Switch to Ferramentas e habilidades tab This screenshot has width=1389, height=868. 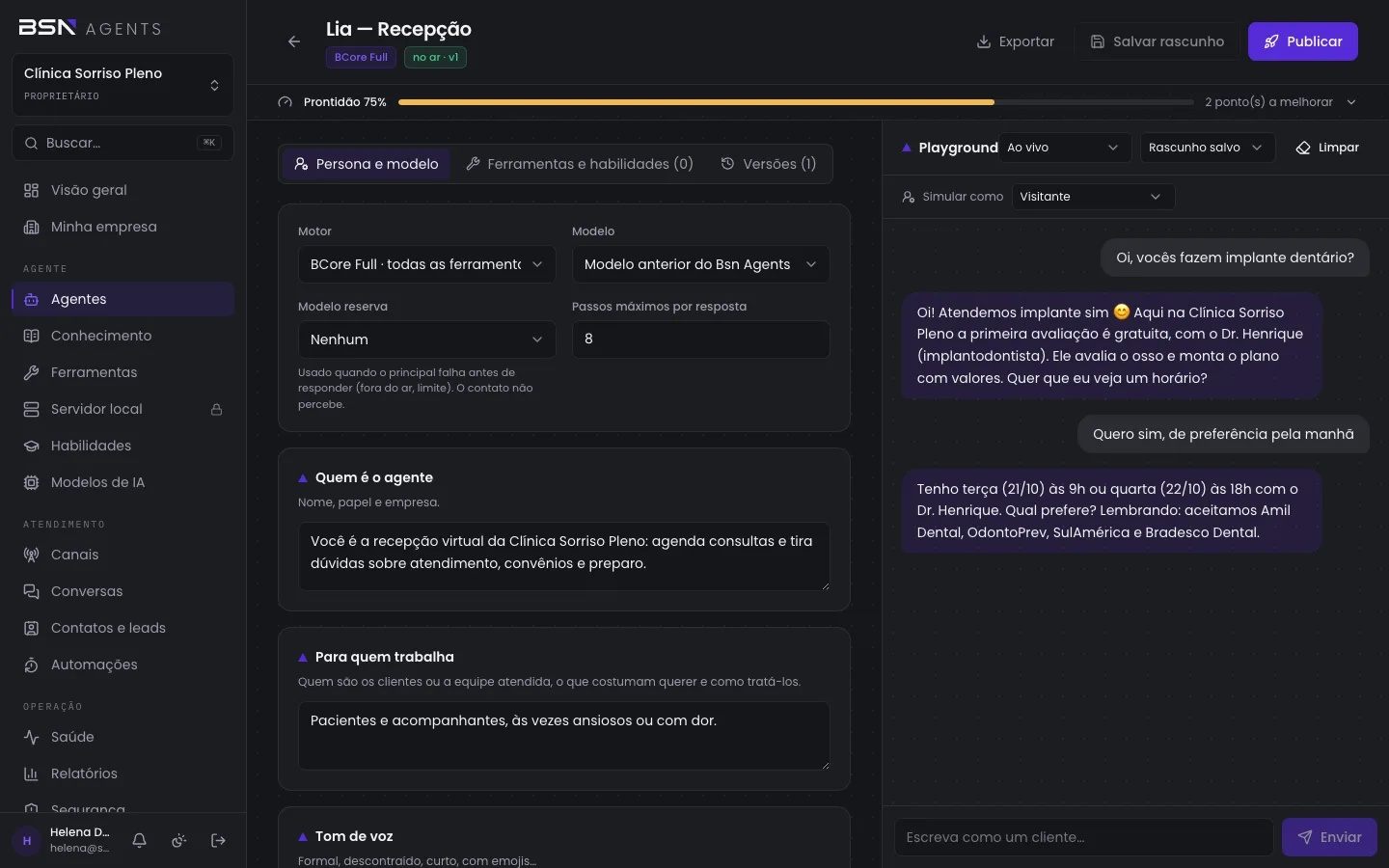pos(580,164)
